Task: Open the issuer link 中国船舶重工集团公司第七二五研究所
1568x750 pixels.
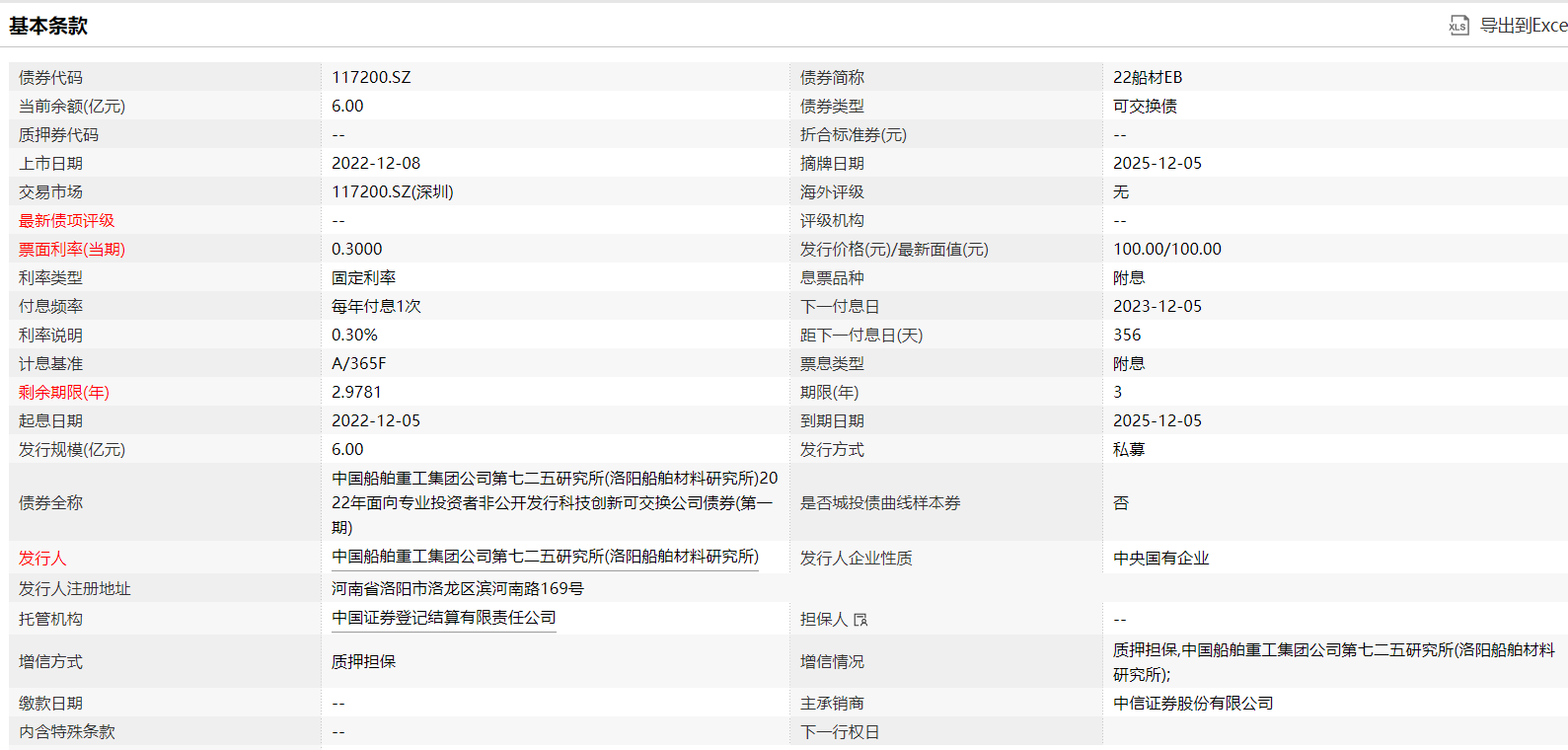Action: click(545, 557)
